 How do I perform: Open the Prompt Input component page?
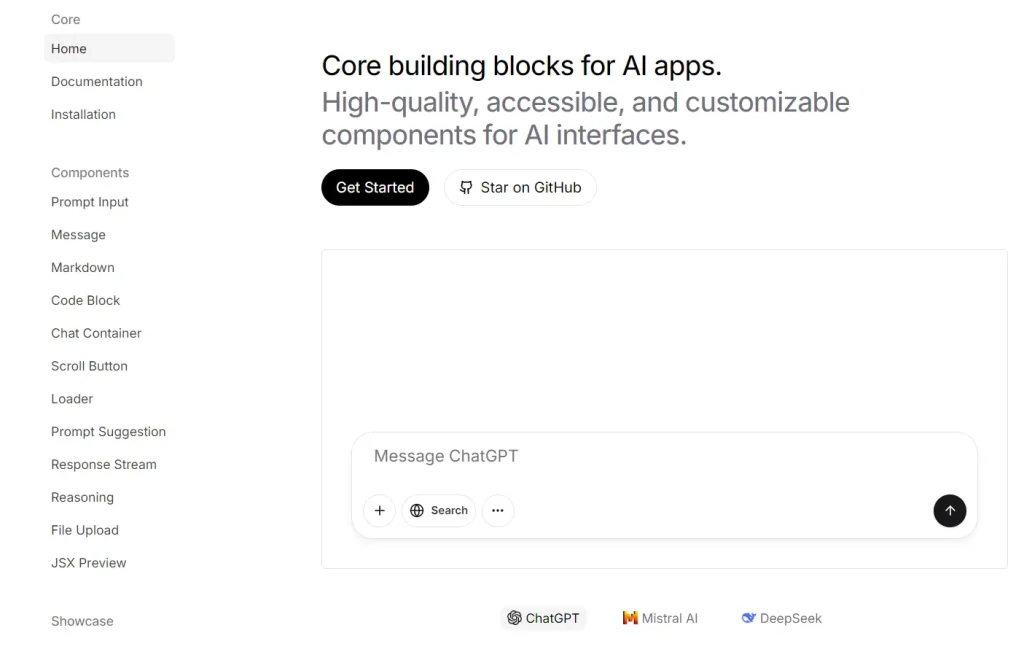coord(89,202)
